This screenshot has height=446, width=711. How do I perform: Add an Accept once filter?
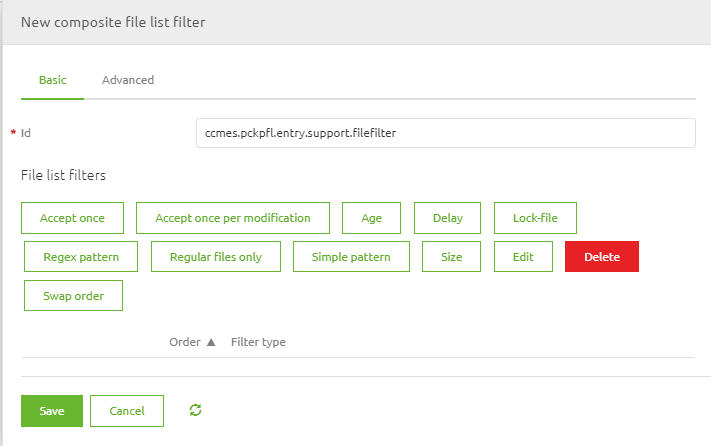(73, 218)
